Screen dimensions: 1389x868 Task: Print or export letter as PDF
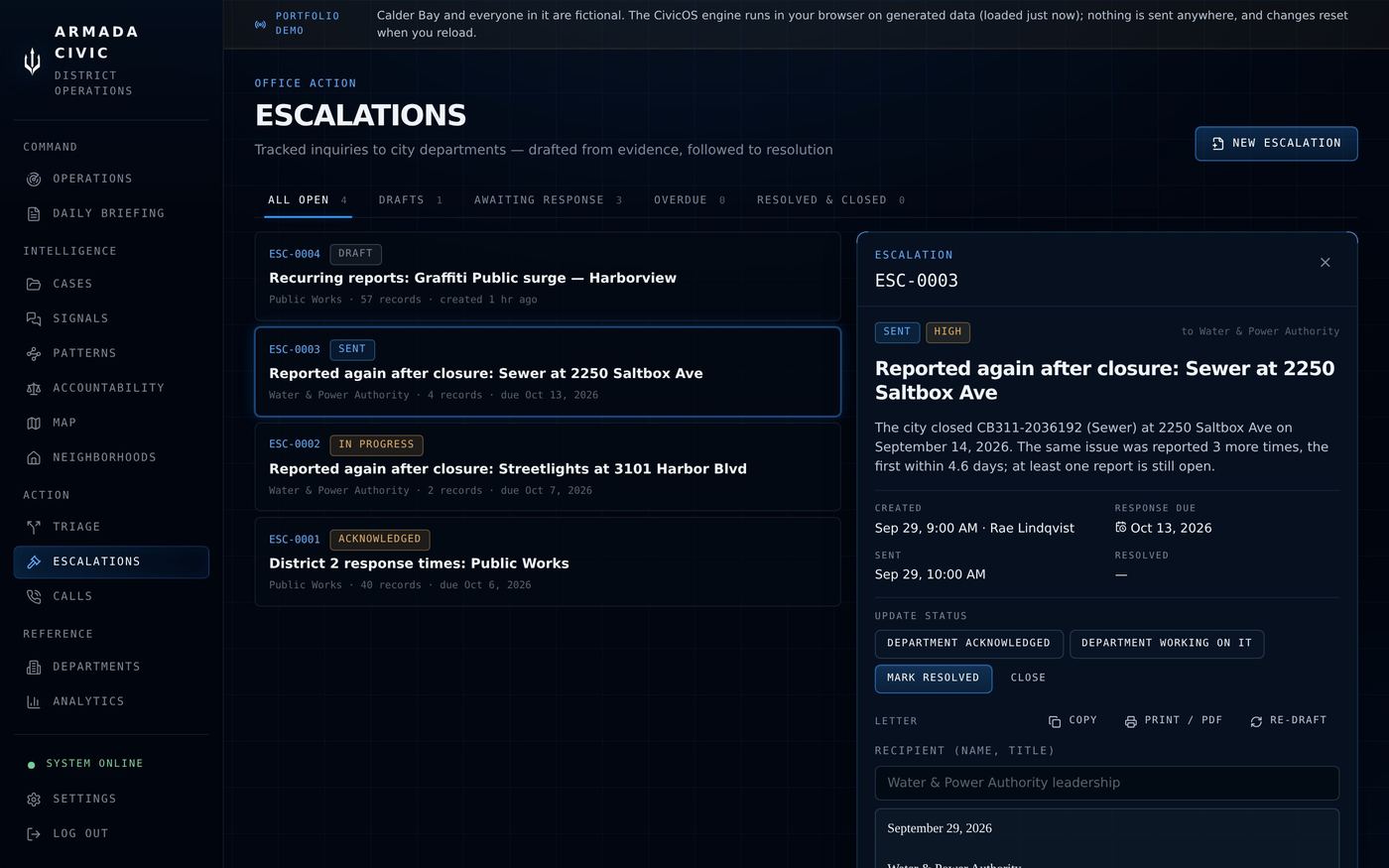pos(1173,721)
